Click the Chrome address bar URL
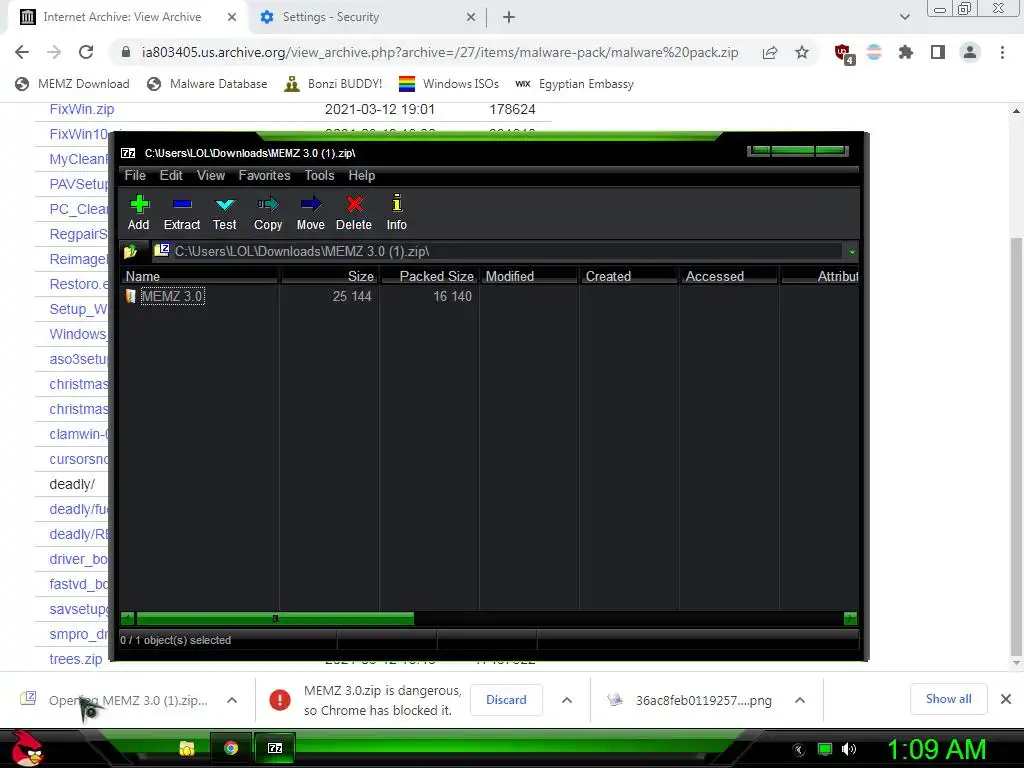This screenshot has height=768, width=1024. pyautogui.click(x=440, y=52)
